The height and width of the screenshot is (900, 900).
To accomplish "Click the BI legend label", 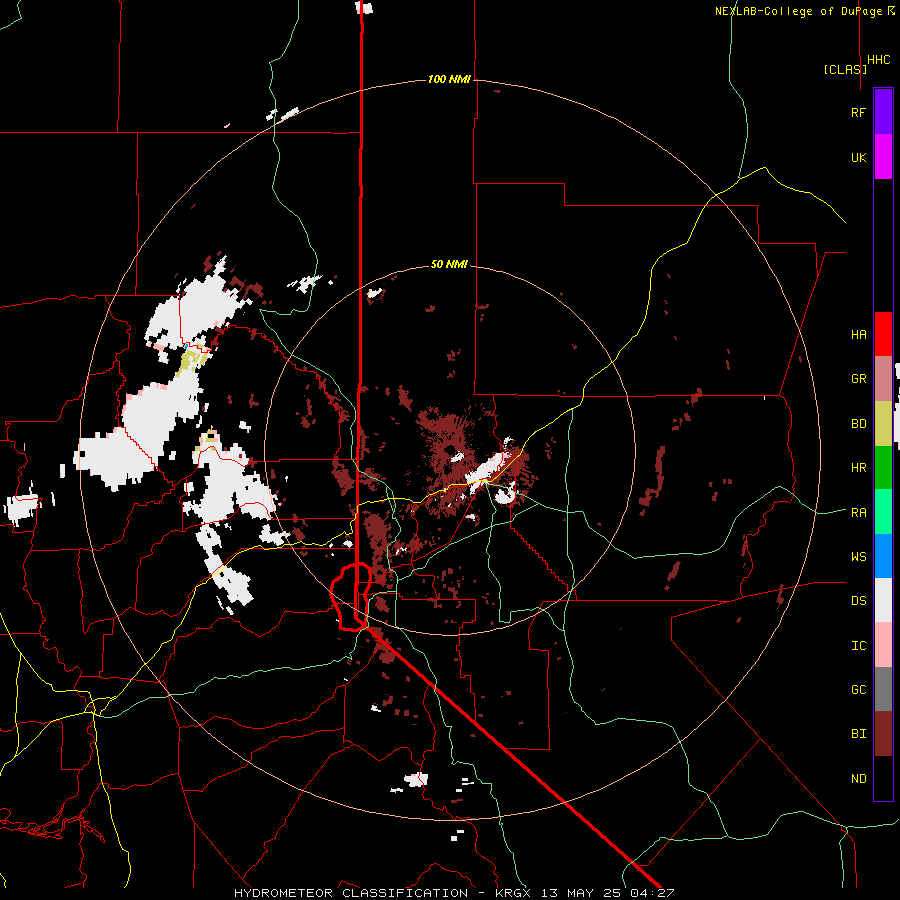I will tap(858, 734).
